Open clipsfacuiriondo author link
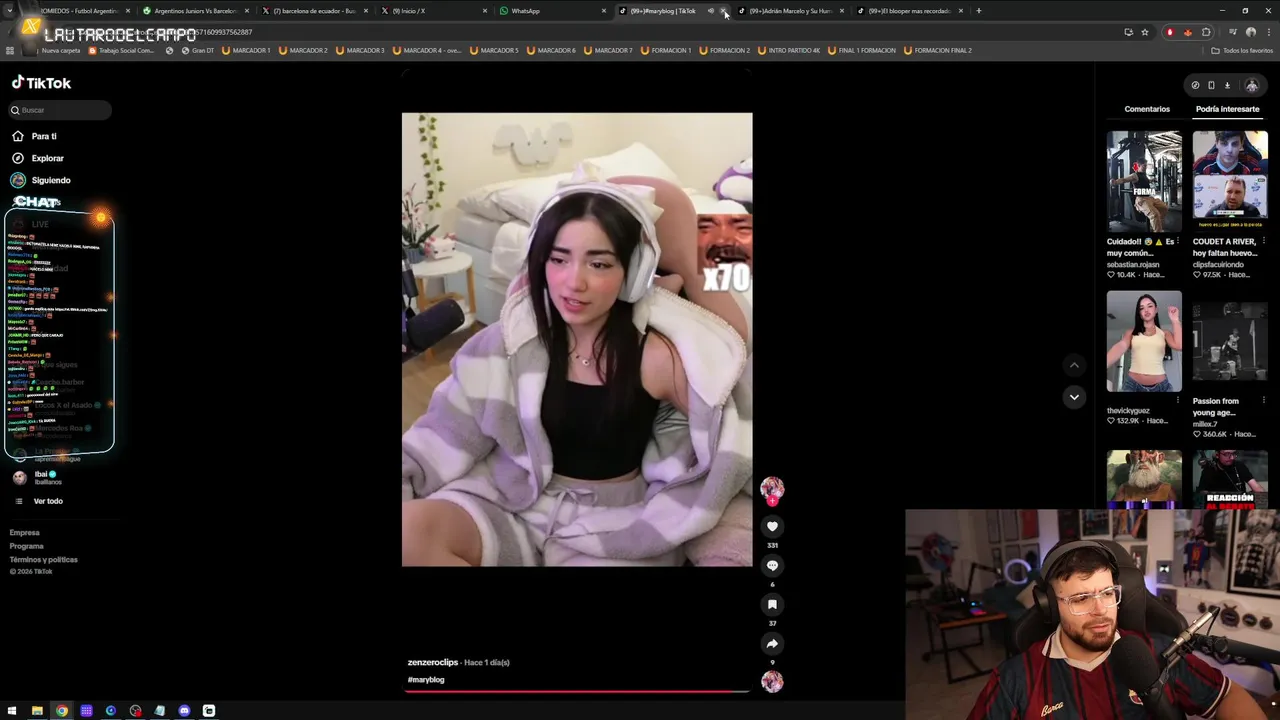The width and height of the screenshot is (1280, 720). tap(1218, 265)
